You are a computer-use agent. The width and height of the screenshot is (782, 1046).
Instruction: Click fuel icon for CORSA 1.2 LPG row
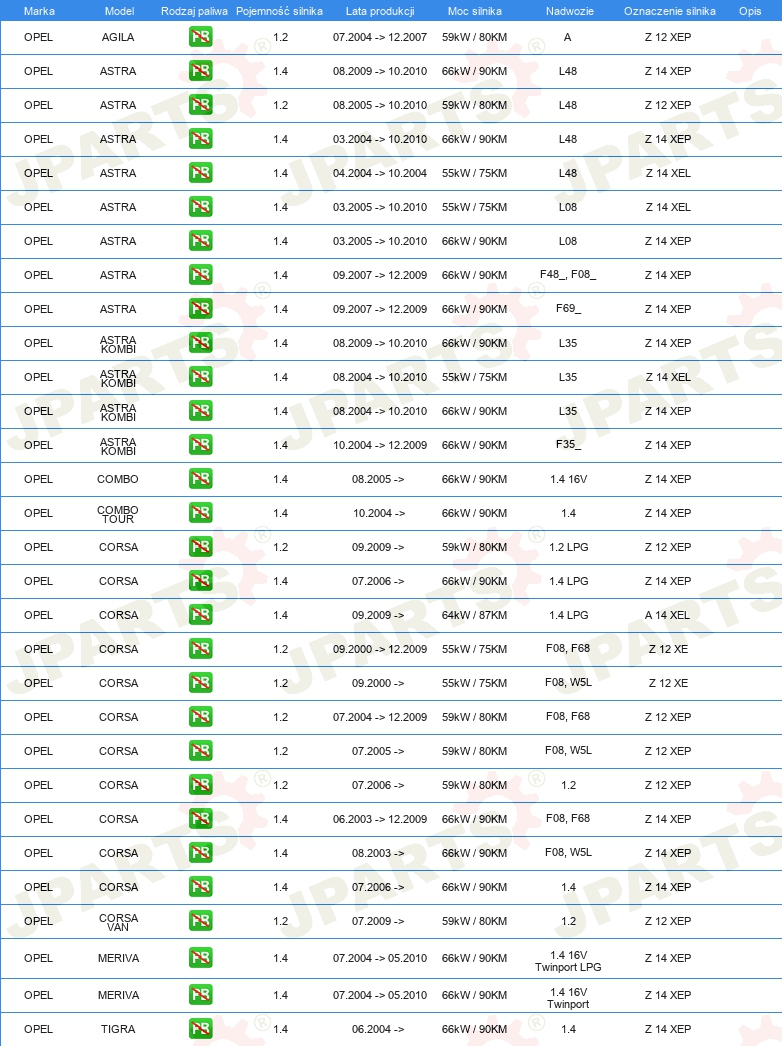point(200,547)
